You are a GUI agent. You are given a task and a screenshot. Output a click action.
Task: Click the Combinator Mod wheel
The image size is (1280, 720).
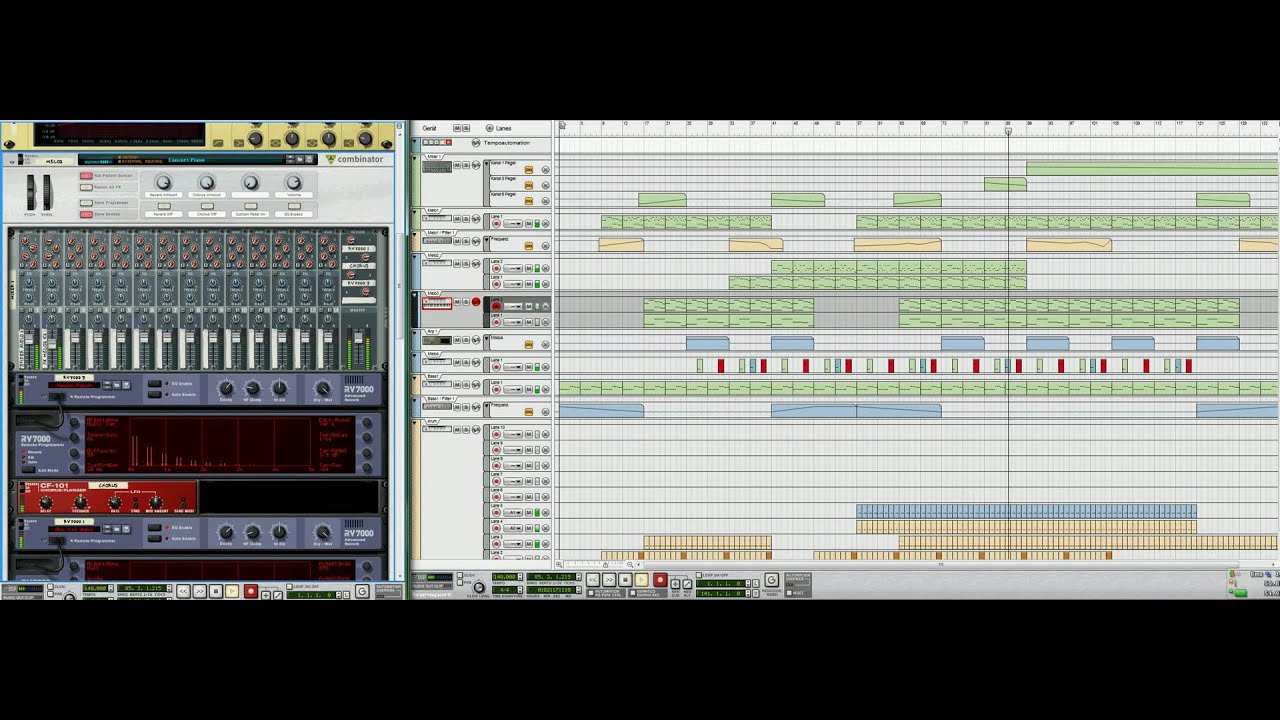pyautogui.click(x=47, y=192)
